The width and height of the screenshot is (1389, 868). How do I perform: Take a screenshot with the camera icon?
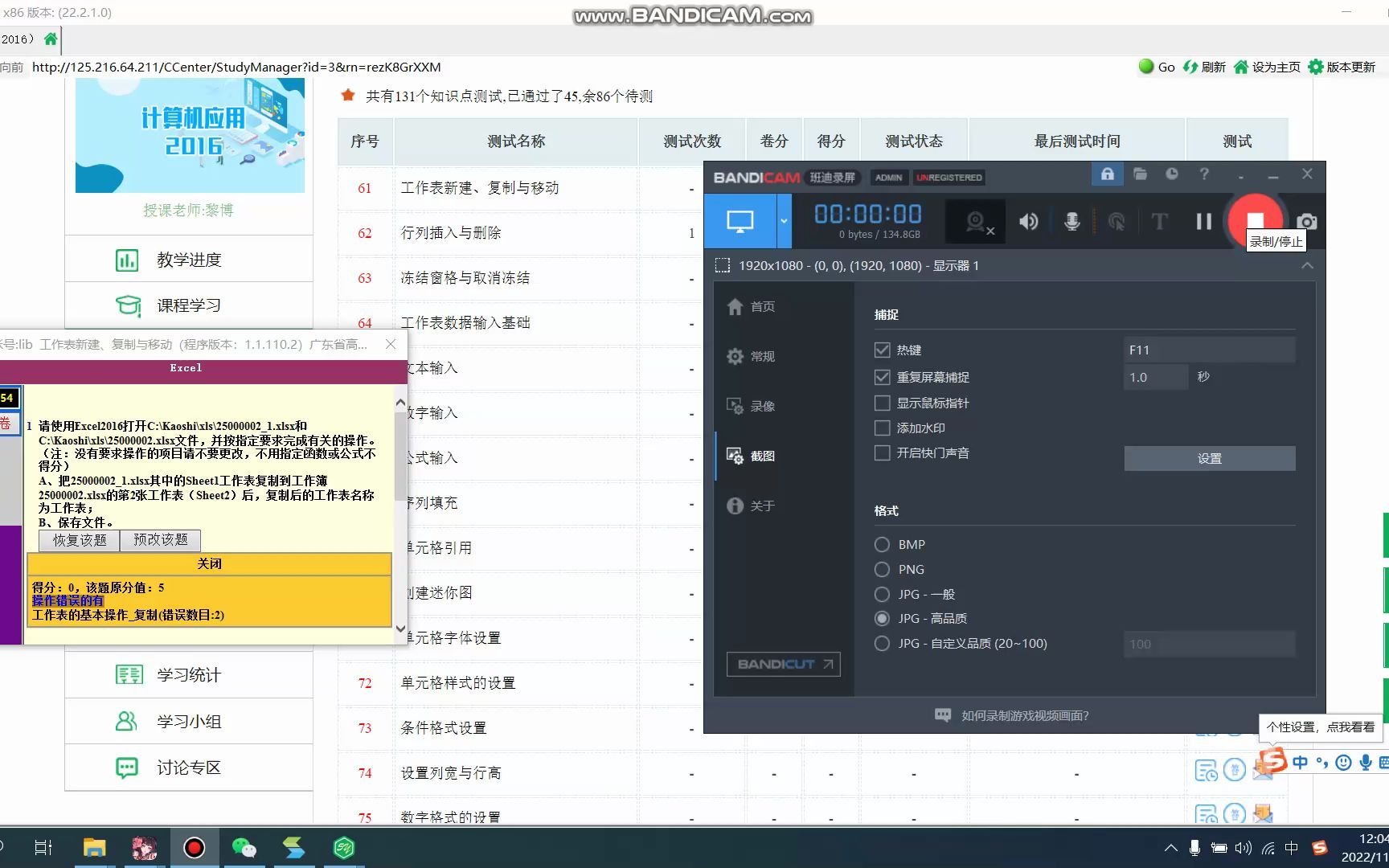[1306, 221]
